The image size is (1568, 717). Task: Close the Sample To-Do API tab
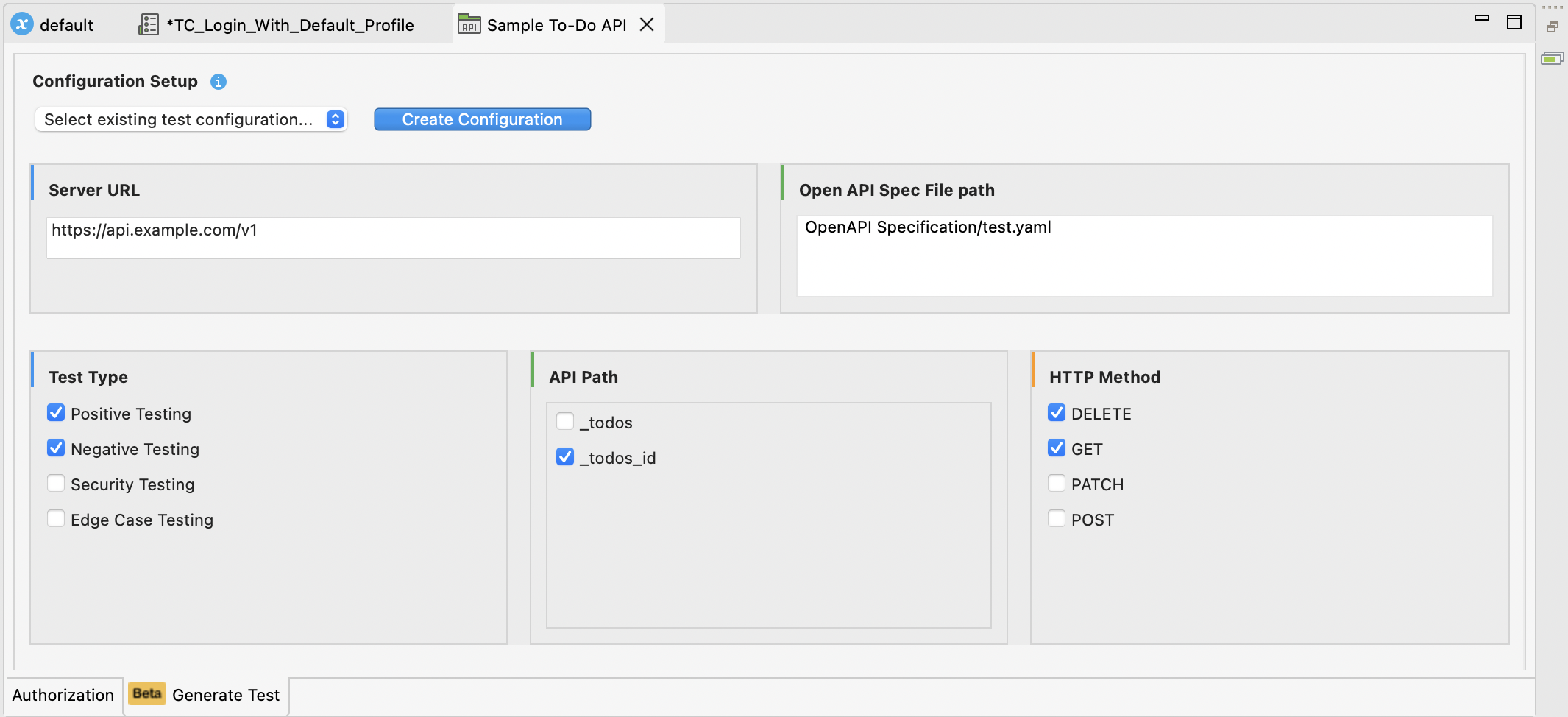pyautogui.click(x=648, y=24)
